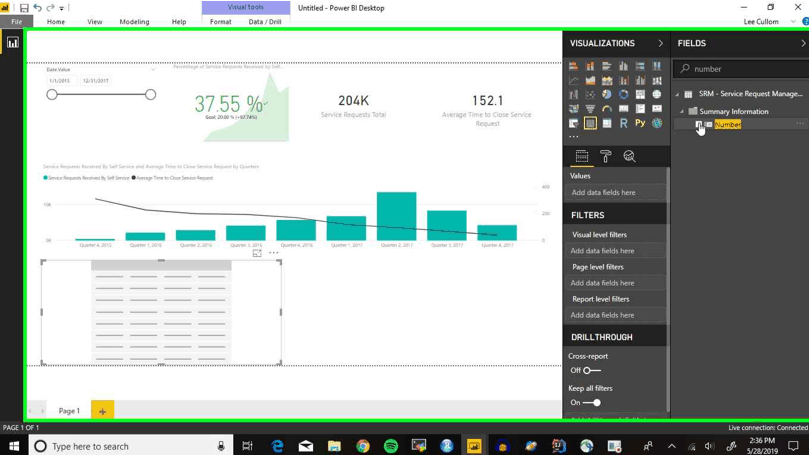Select the line and clustered column visual
The height and width of the screenshot is (455, 809).
tap(640, 80)
